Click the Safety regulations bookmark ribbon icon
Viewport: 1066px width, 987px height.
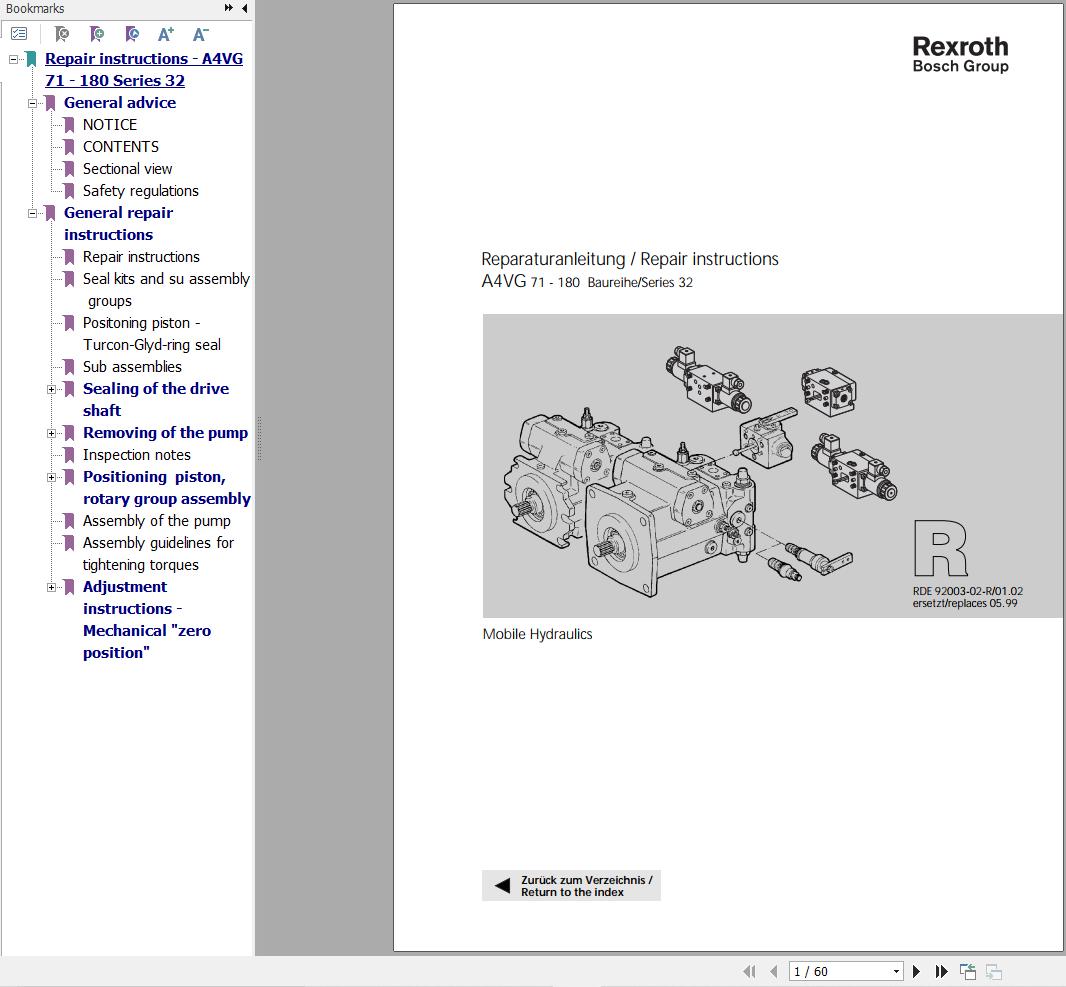(69, 191)
